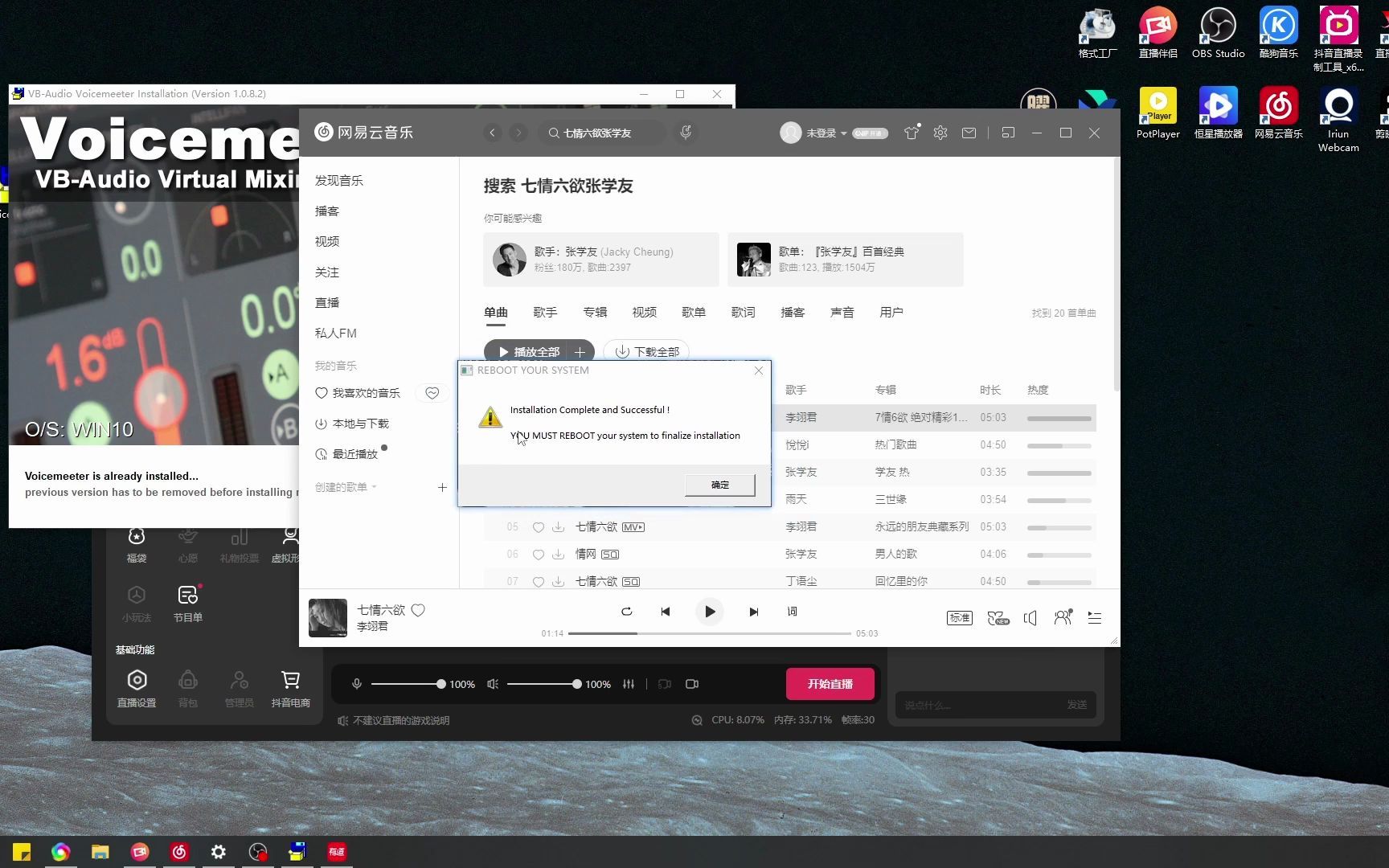Open the MV badge on song 05

point(633,527)
